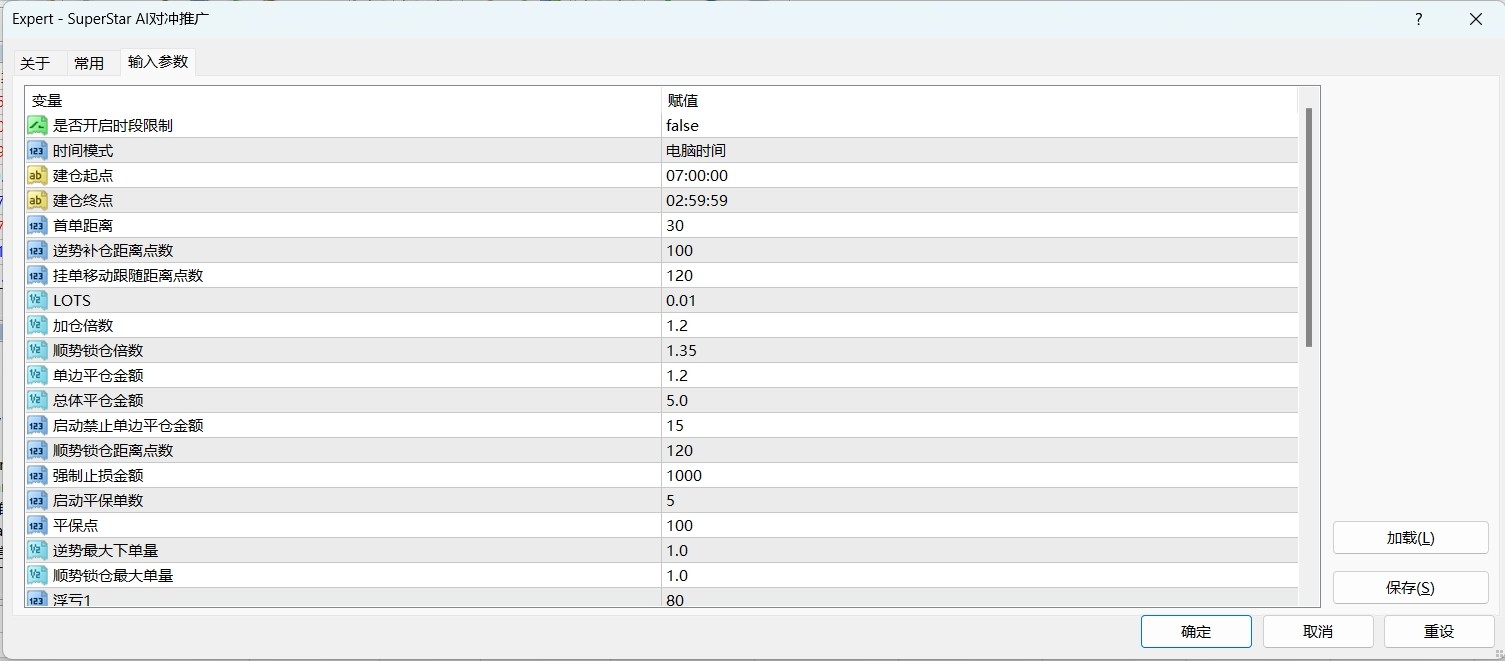This screenshot has width=1505, height=661.
Task: Click the double-type icon beside LOTS
Action: pos(37,300)
